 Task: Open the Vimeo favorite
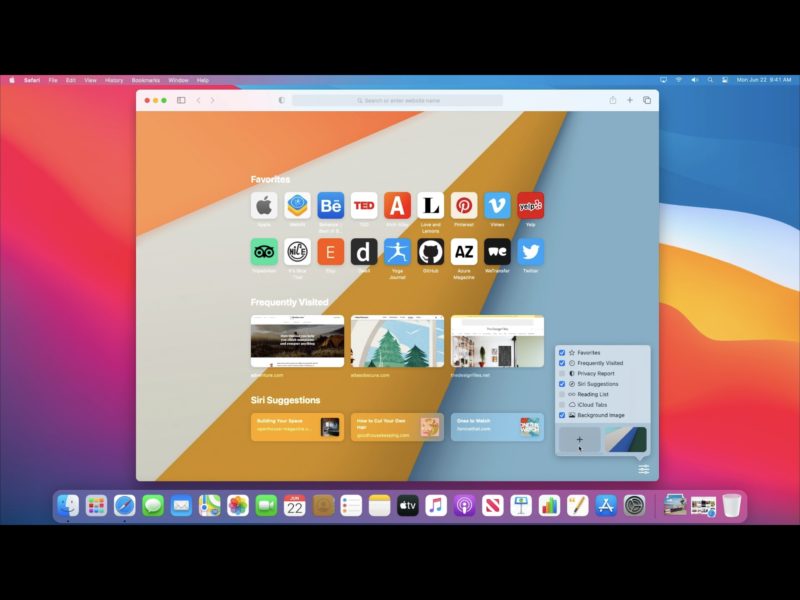[x=497, y=206]
